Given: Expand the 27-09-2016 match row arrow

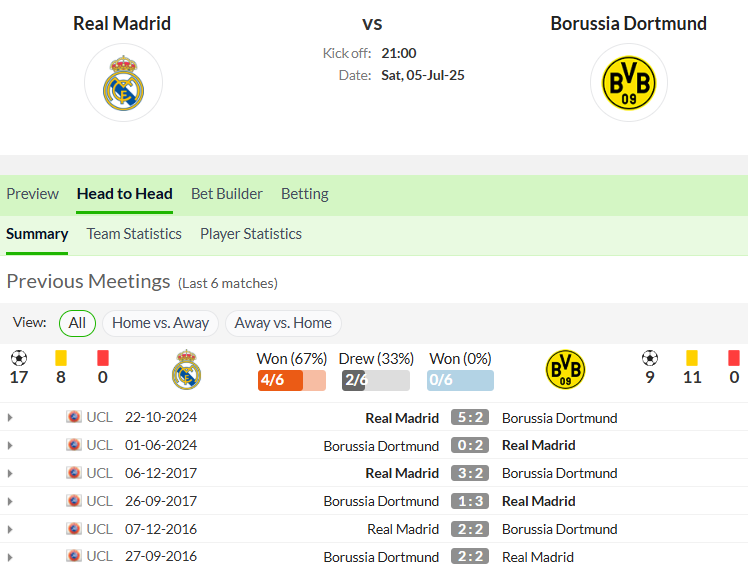Looking at the screenshot, I should [10, 557].
